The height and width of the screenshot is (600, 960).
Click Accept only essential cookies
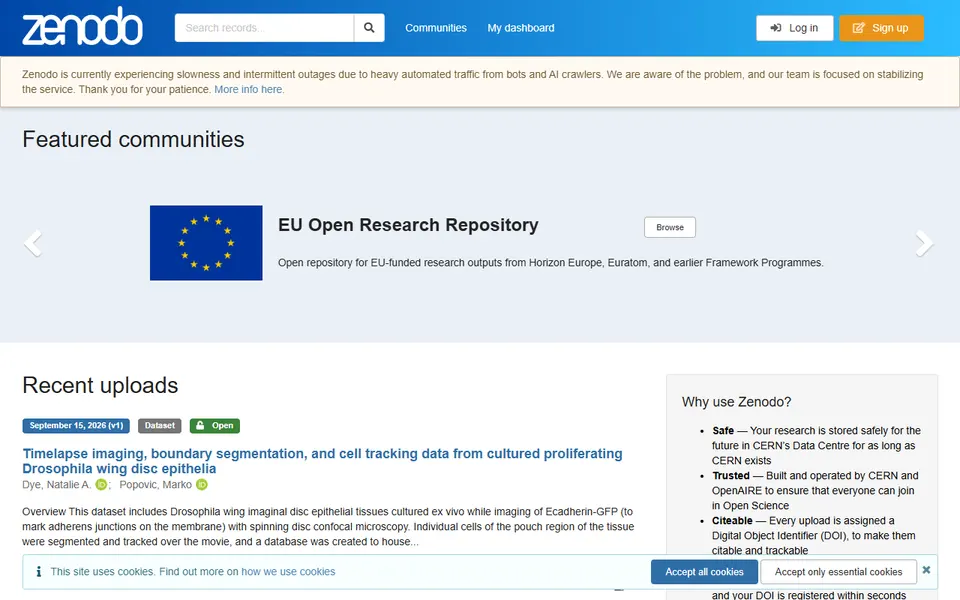coord(838,572)
